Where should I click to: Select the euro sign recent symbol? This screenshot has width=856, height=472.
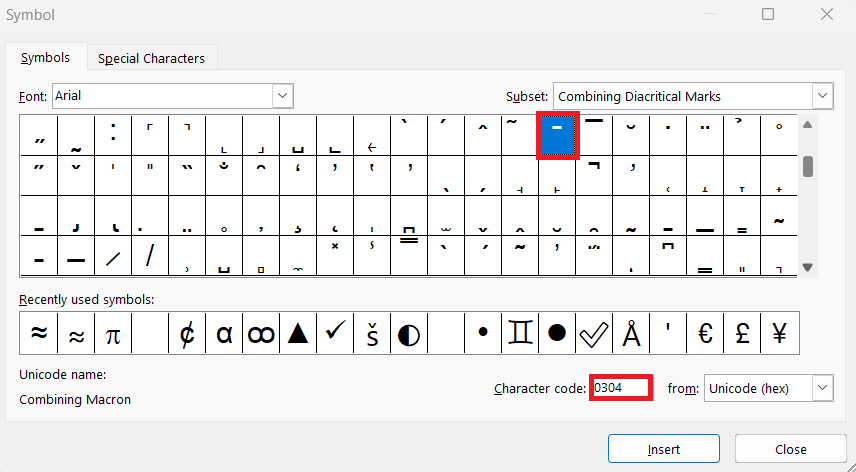tap(705, 333)
